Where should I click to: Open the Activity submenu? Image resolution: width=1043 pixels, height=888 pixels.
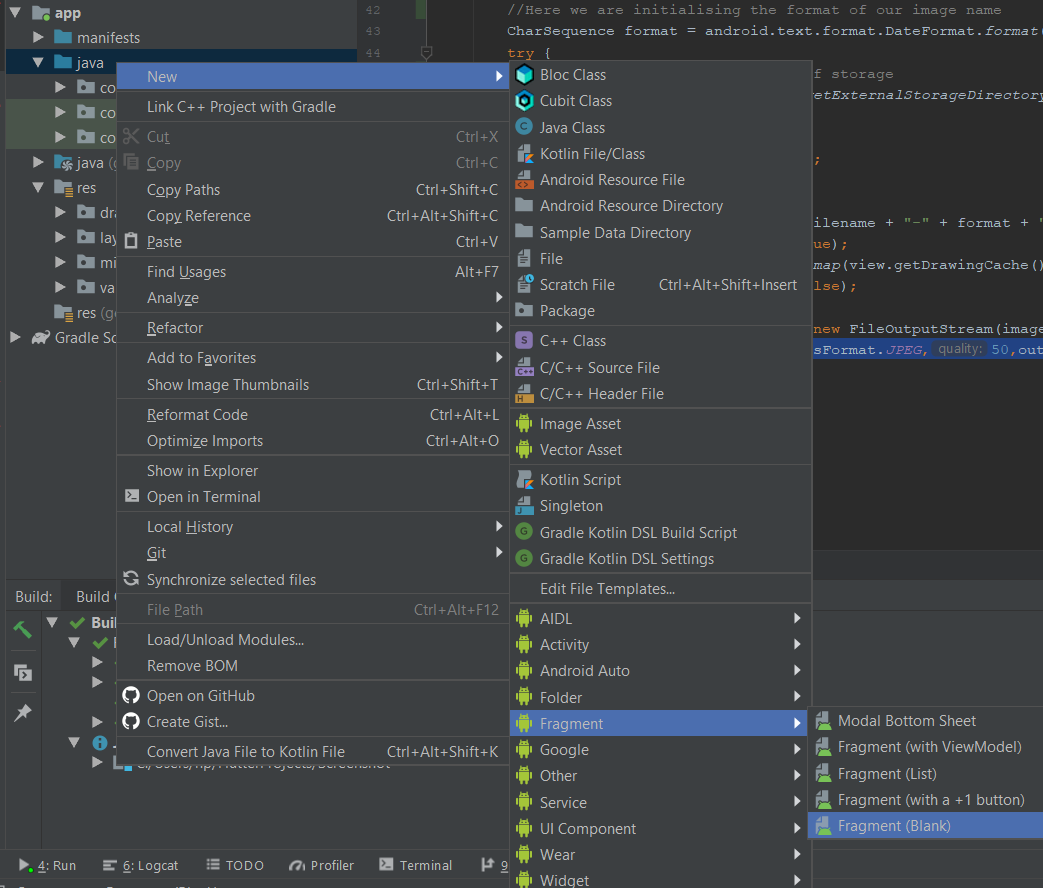click(x=564, y=645)
